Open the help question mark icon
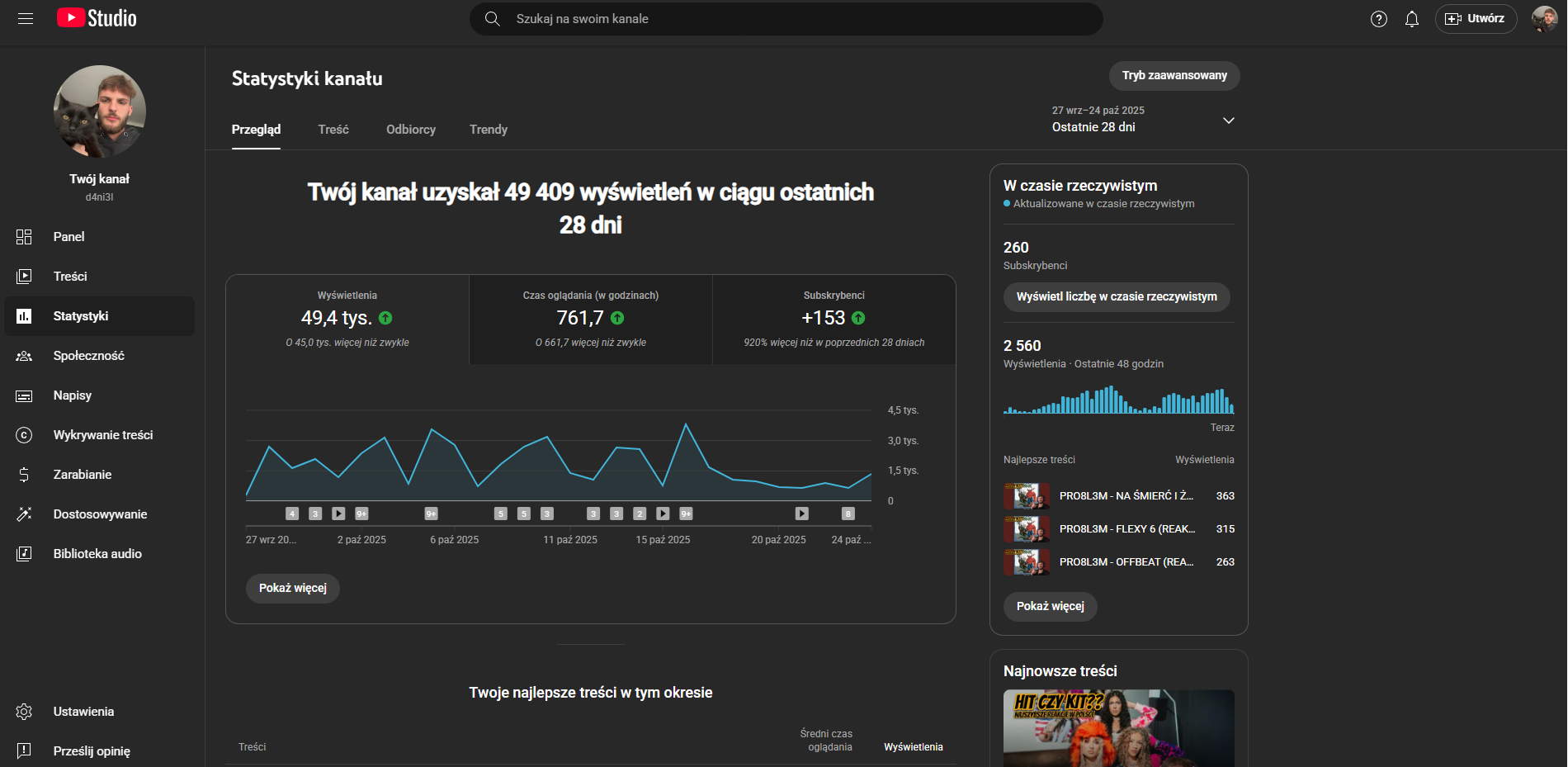The width and height of the screenshot is (1568, 767). (x=1378, y=19)
